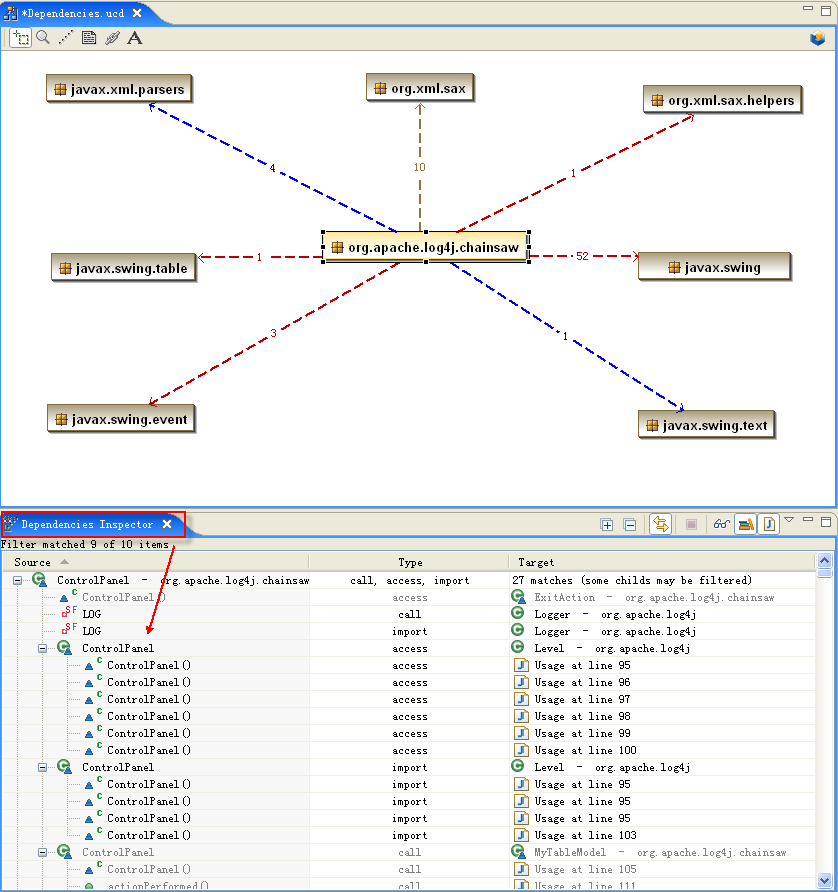Close the Dependencies Inspector view
Viewport: 838px width, 892px height.
(167, 524)
